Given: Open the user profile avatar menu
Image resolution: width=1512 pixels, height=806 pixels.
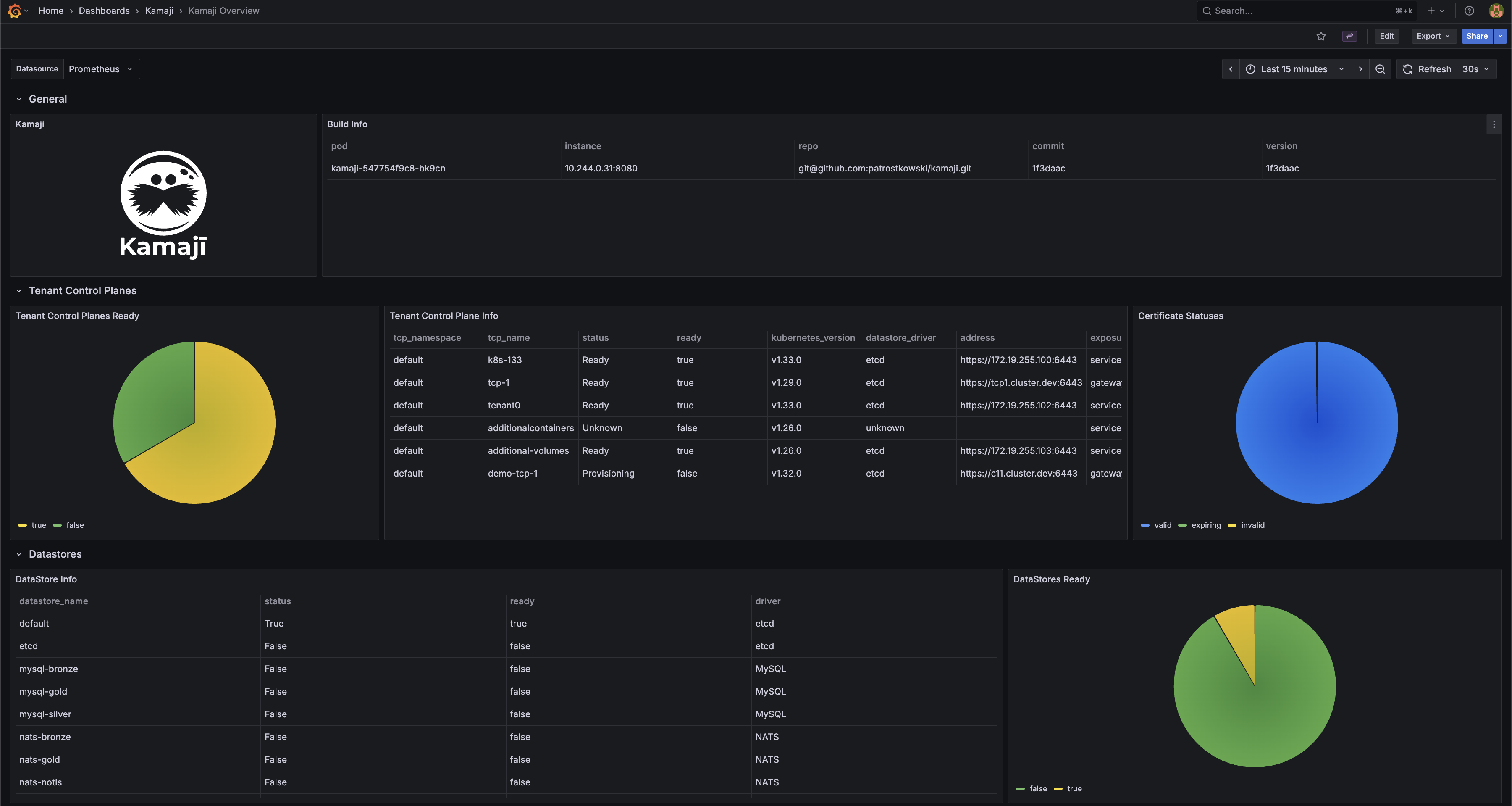Looking at the screenshot, I should [x=1496, y=11].
